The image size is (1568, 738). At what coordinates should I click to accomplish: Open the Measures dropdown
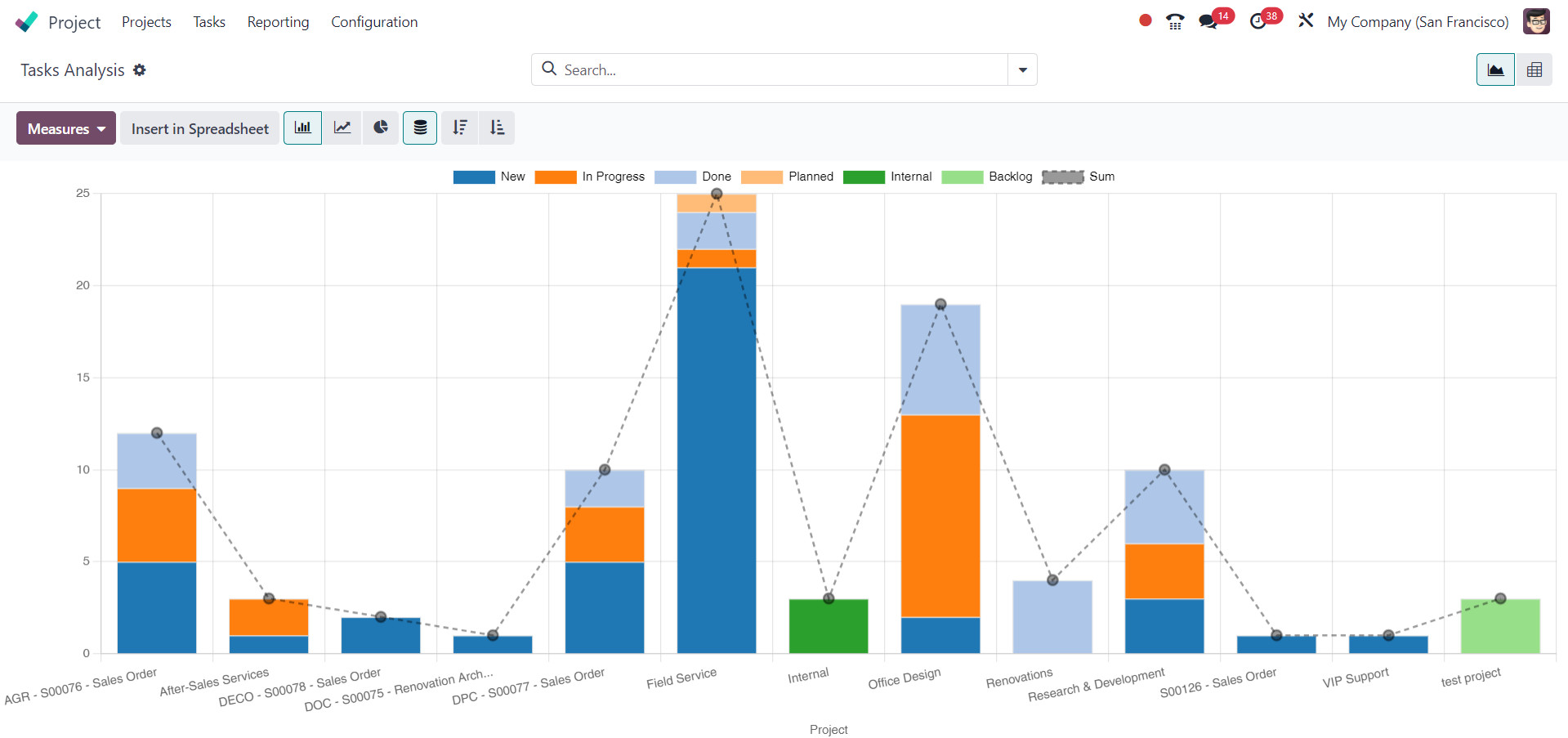tap(66, 128)
